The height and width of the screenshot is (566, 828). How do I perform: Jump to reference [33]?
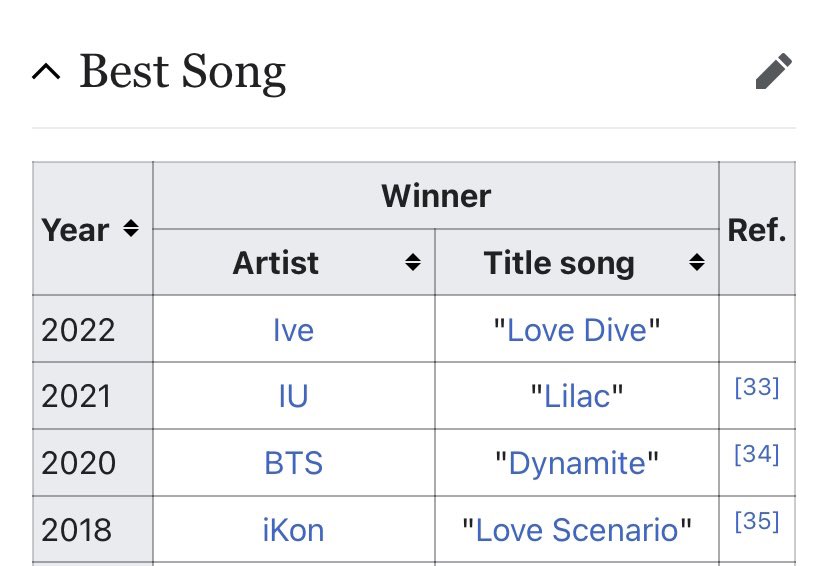pos(757,387)
